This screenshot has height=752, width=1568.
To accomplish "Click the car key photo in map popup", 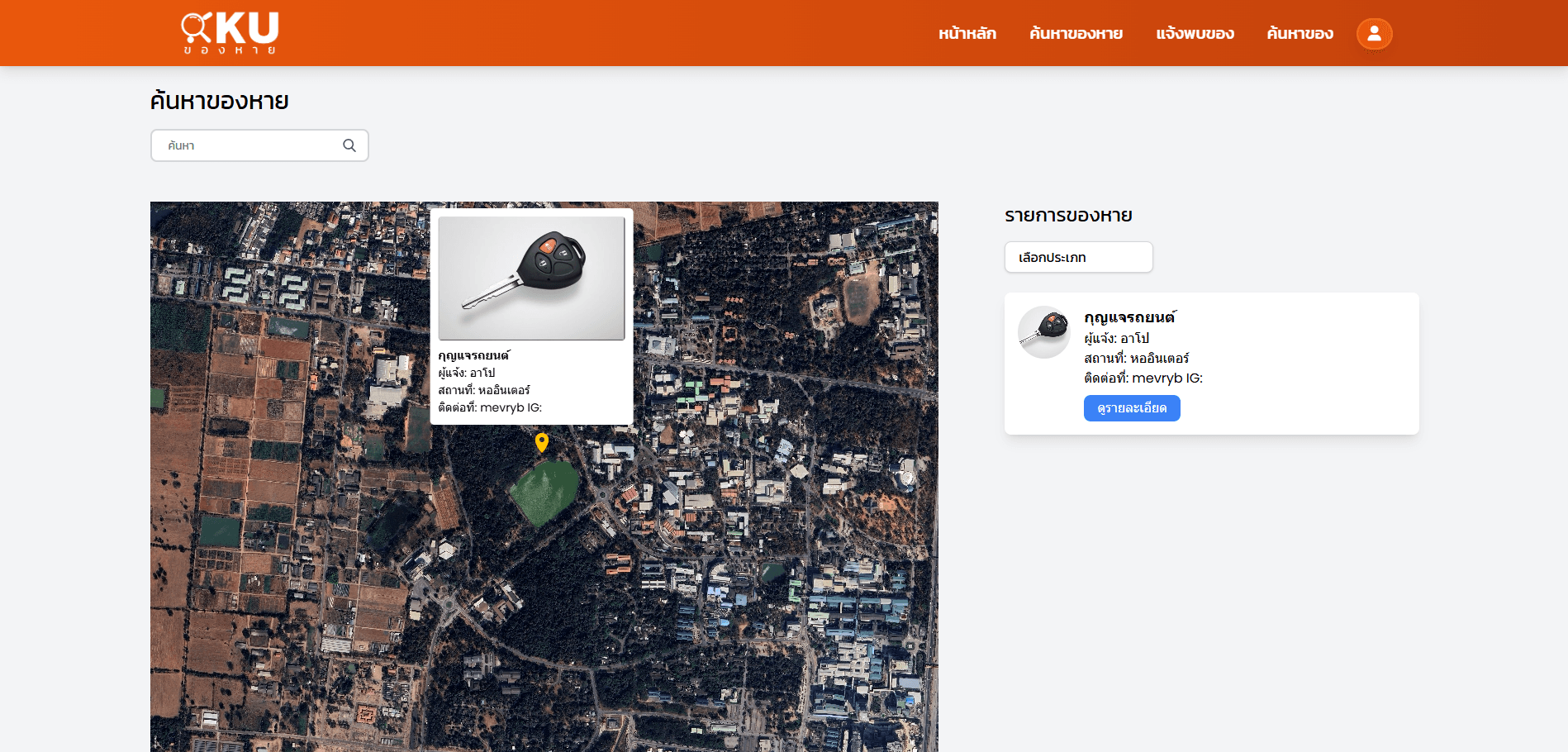I will pos(531,278).
